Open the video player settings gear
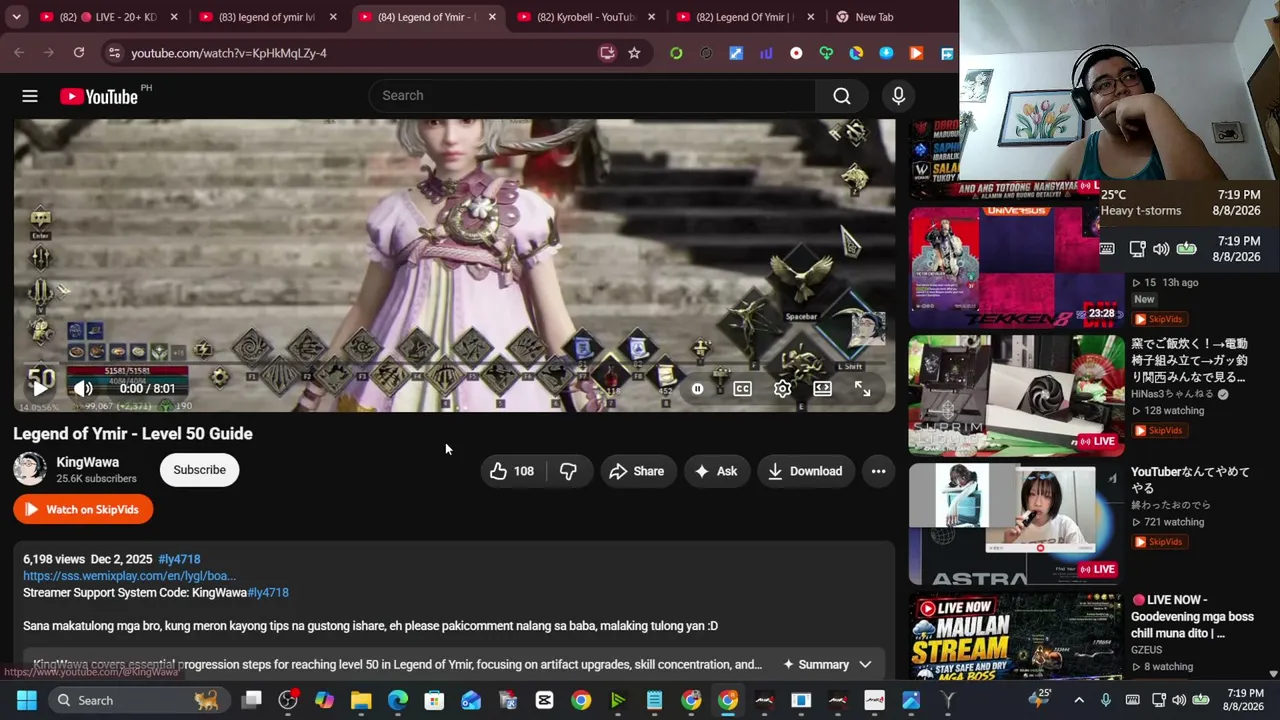 click(782, 389)
